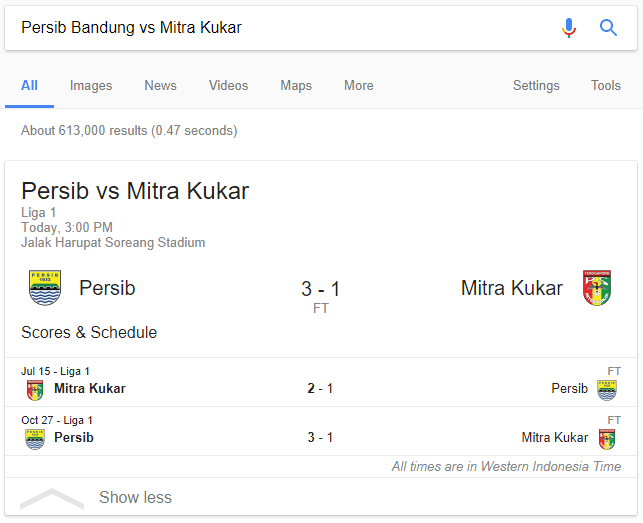Collapse the card with Show less
Viewport: 643px width, 523px height.
click(x=135, y=497)
